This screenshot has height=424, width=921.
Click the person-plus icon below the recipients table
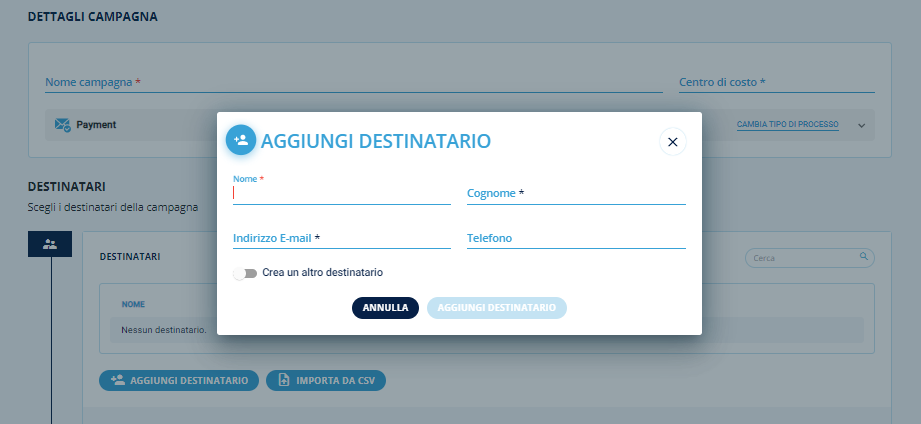point(118,381)
